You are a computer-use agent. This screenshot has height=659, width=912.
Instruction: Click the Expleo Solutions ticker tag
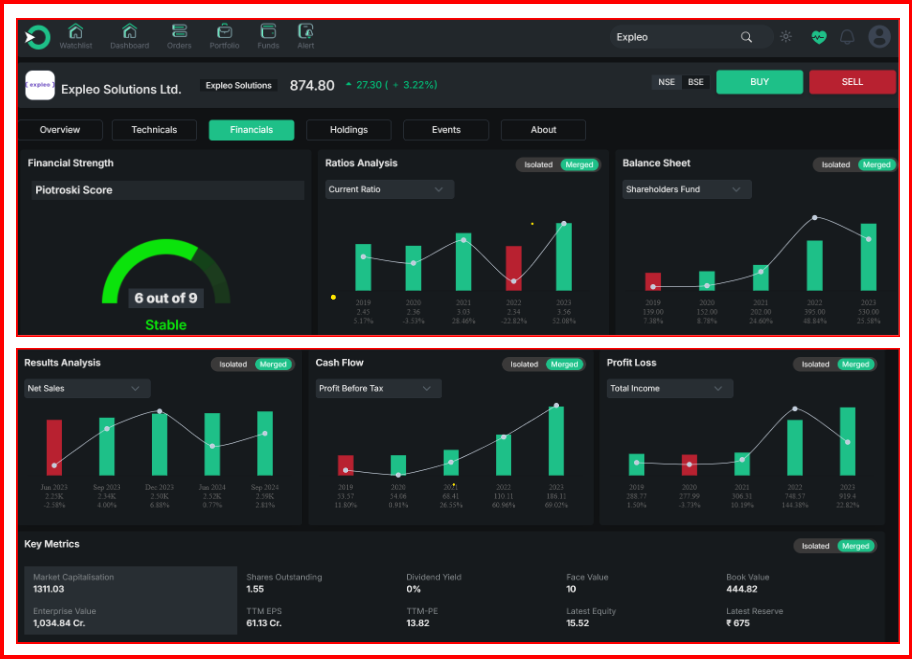coord(238,86)
